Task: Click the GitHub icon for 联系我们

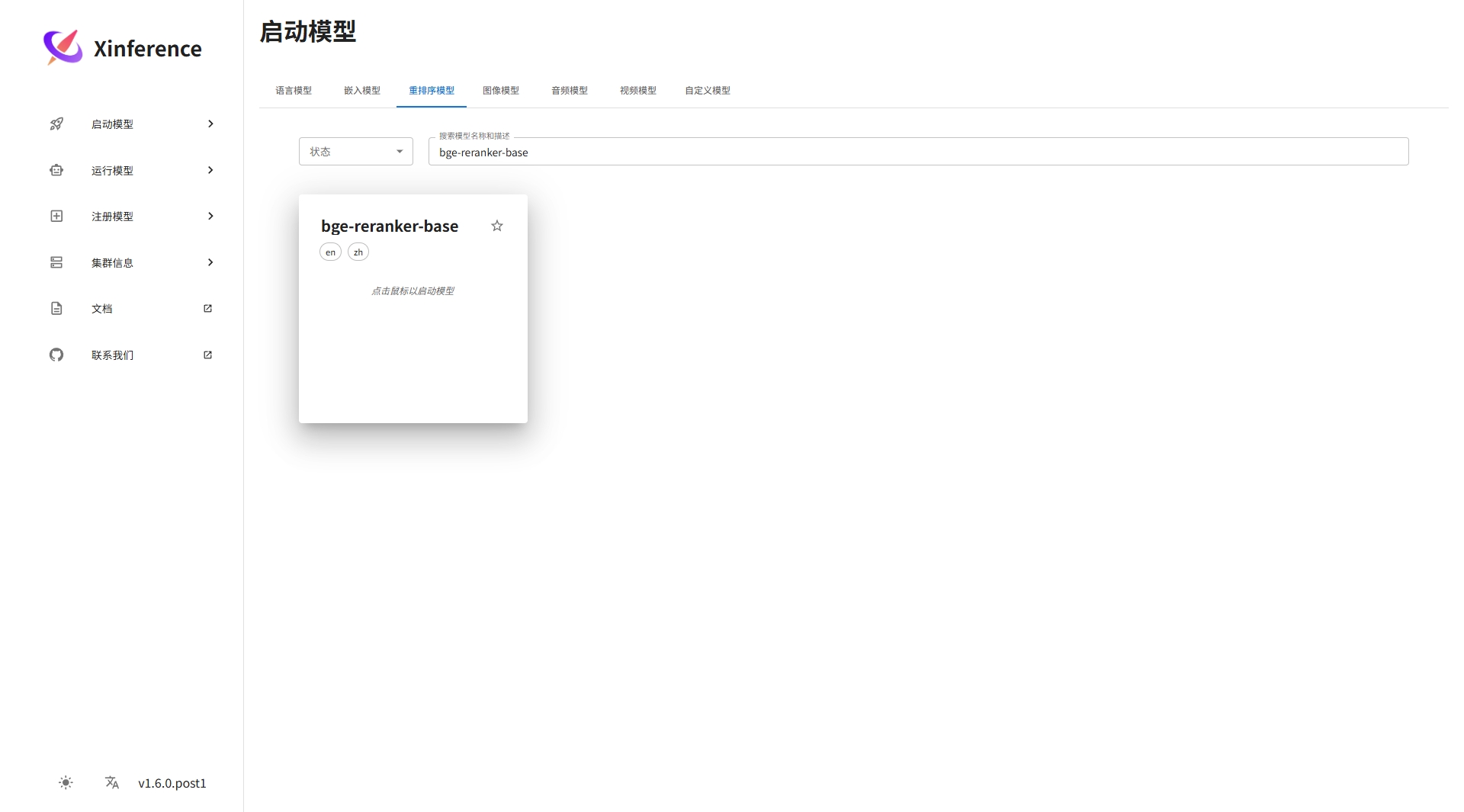Action: 56,355
